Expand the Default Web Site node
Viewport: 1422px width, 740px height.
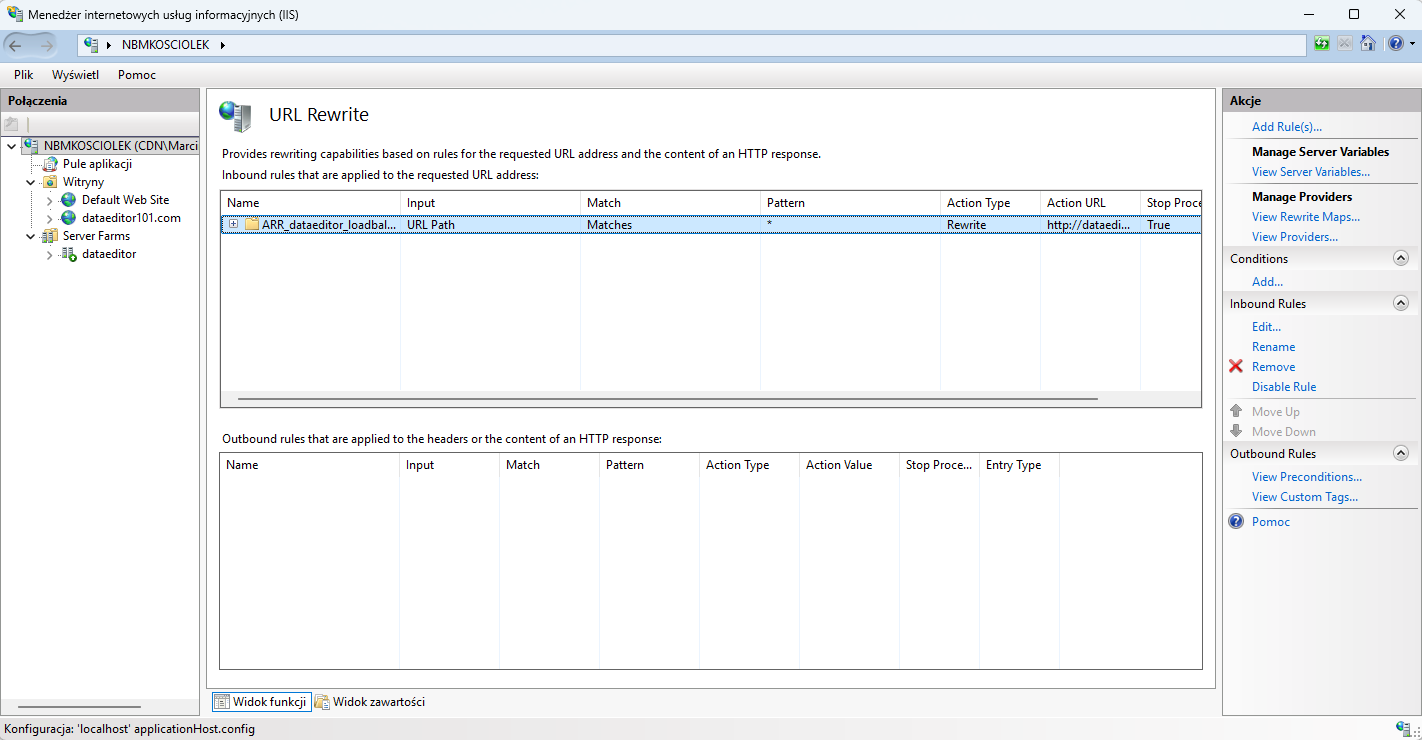[49, 200]
